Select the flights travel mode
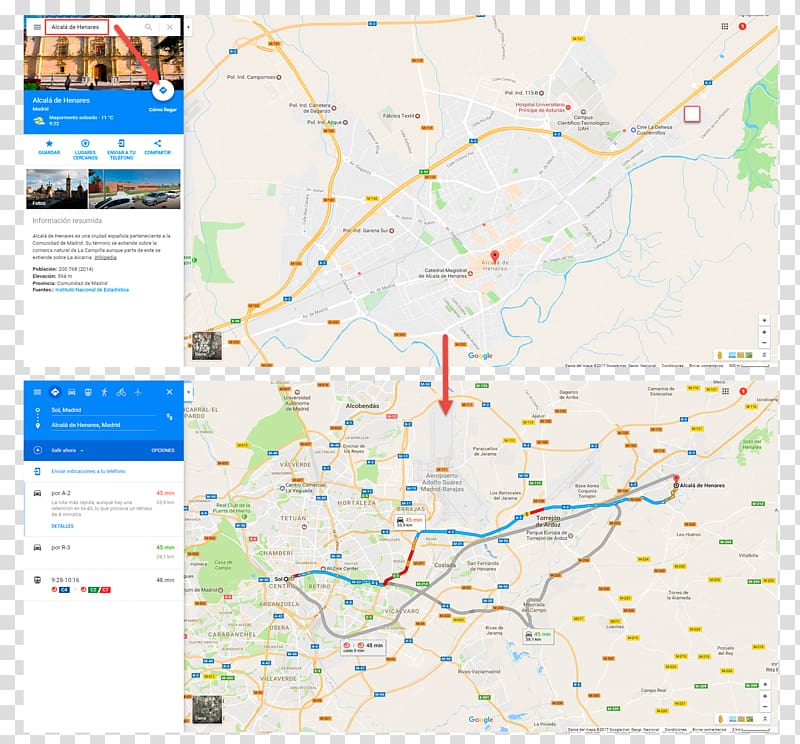 point(138,392)
